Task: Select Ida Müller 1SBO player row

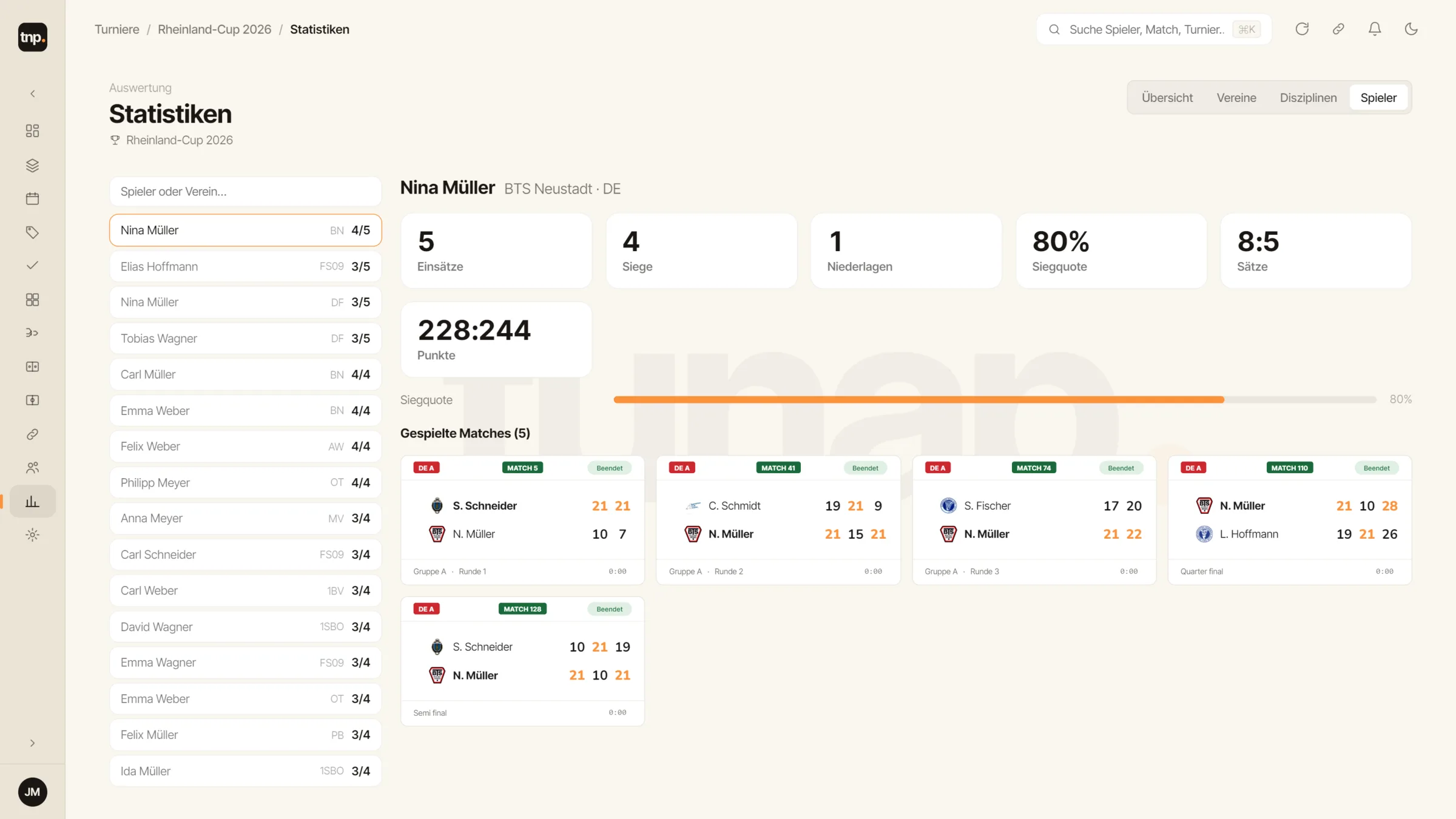Action: 246,771
